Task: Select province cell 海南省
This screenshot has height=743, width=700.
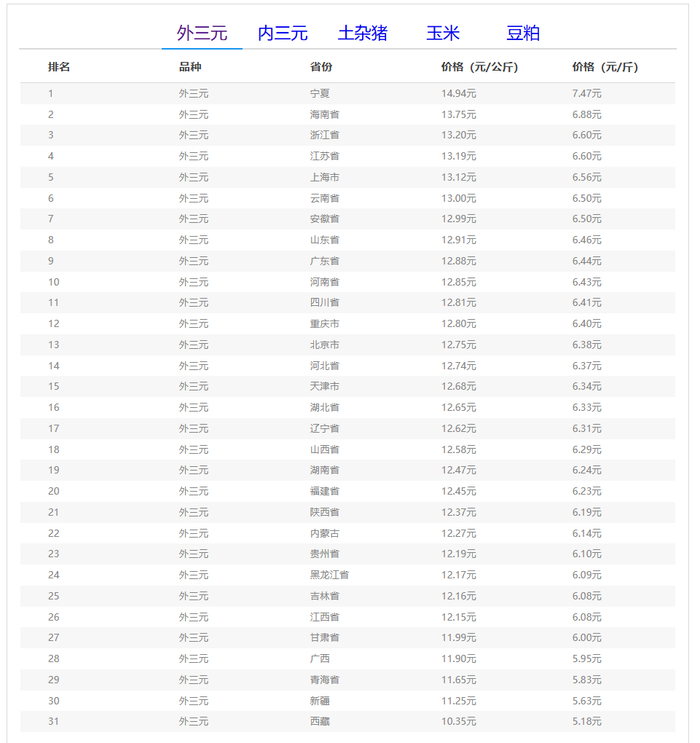Action: click(325, 114)
